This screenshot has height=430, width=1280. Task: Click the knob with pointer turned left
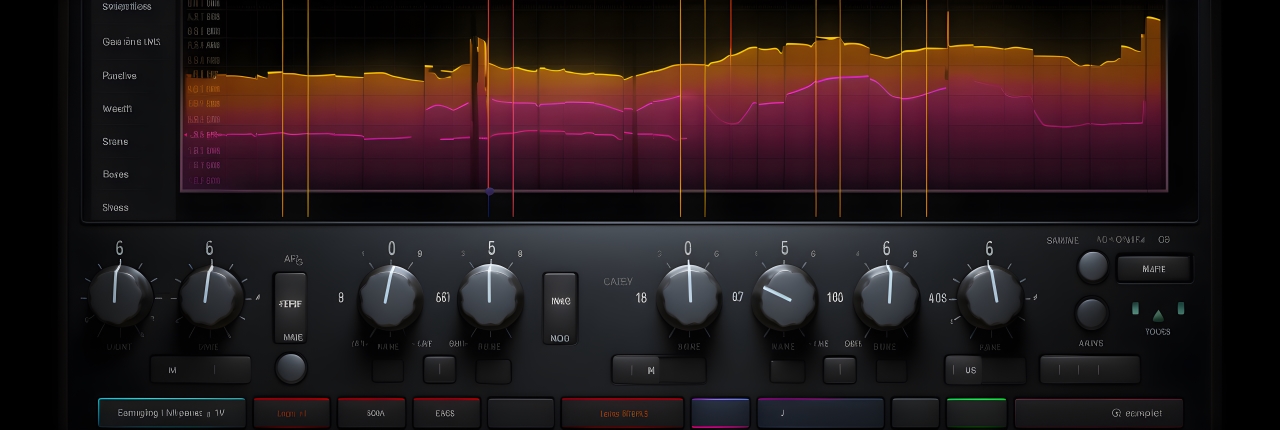785,297
